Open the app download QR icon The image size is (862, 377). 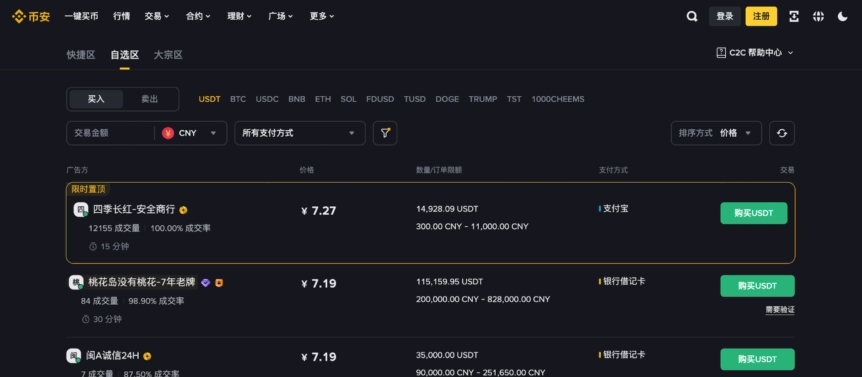(x=793, y=16)
